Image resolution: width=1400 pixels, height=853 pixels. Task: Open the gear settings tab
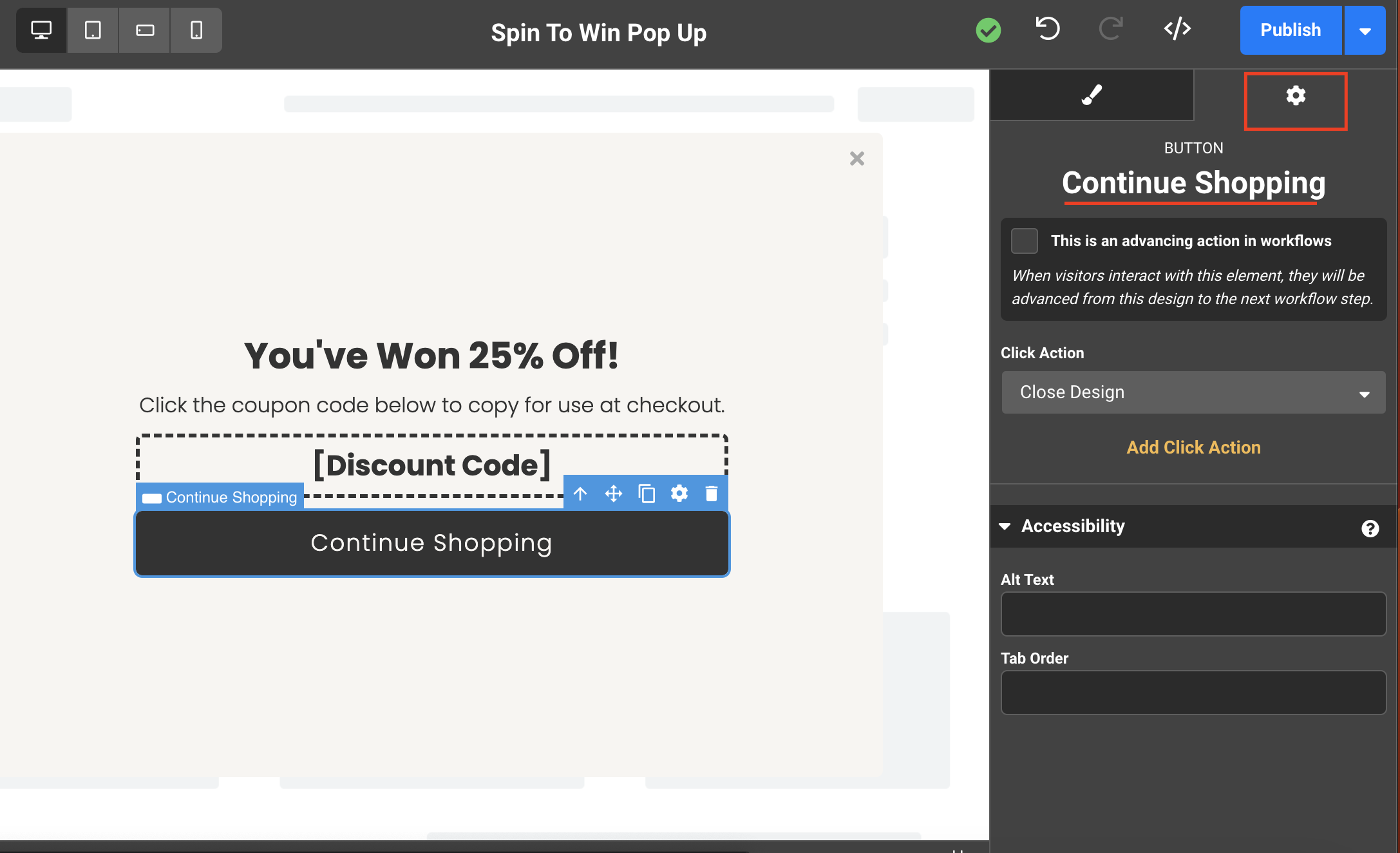pyautogui.click(x=1296, y=97)
